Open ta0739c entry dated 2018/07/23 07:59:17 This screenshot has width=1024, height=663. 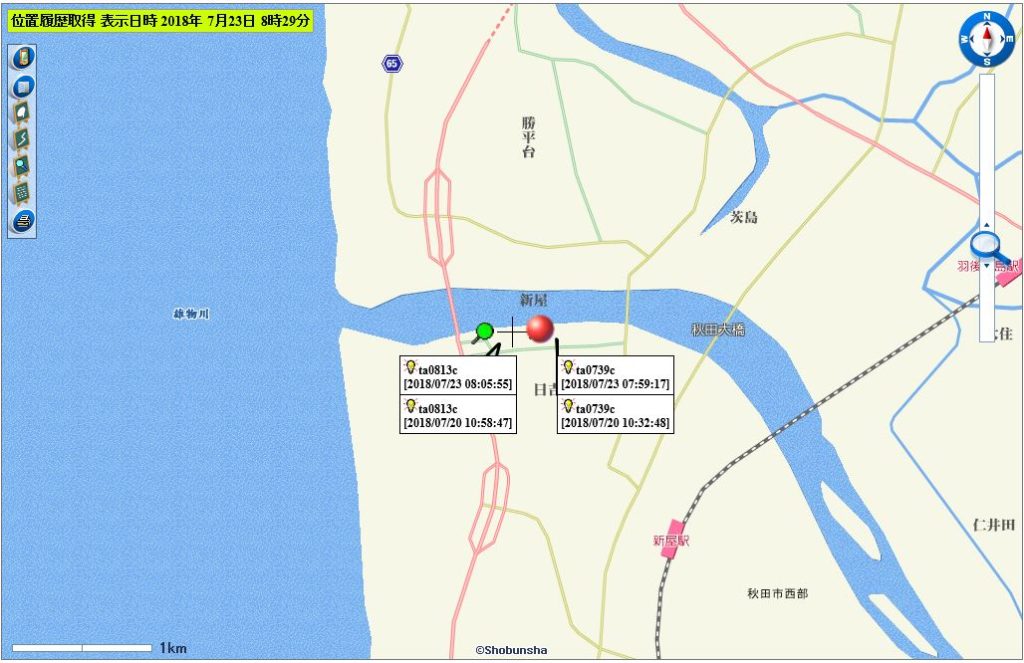(x=615, y=376)
